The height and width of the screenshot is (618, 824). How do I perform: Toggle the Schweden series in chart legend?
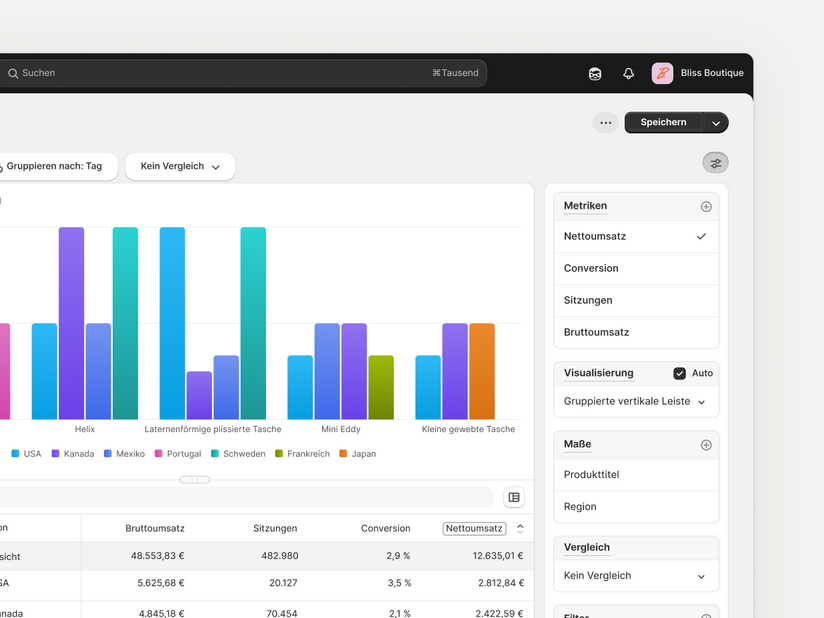tap(238, 454)
